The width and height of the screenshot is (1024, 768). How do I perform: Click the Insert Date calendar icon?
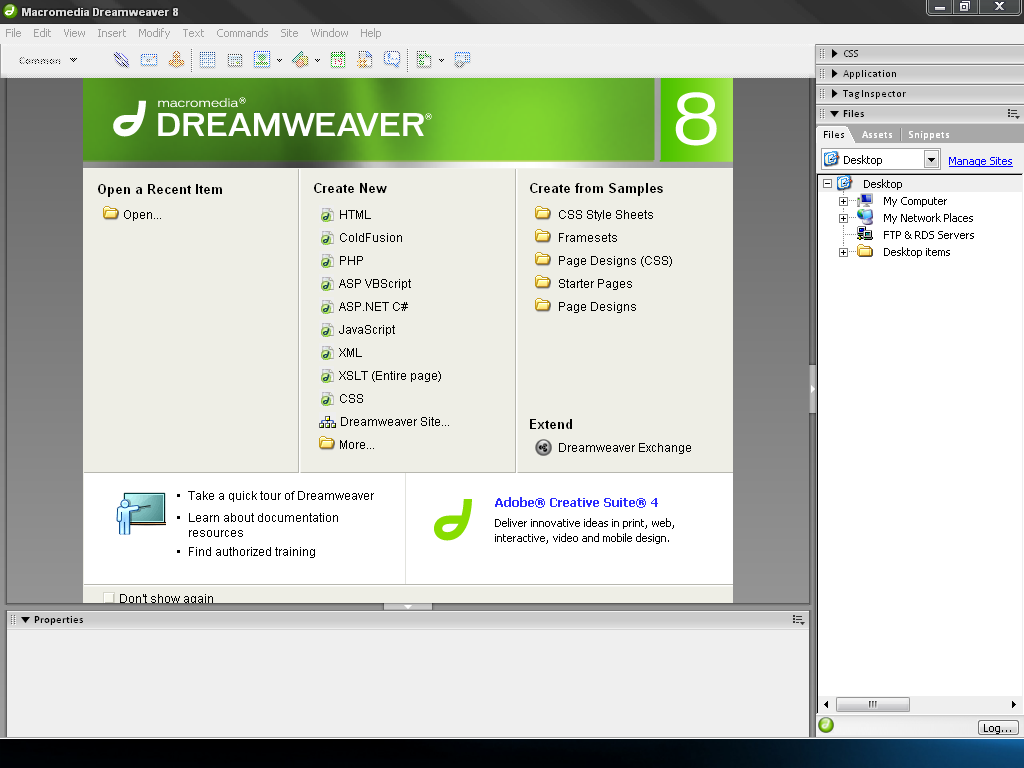pyautogui.click(x=338, y=60)
